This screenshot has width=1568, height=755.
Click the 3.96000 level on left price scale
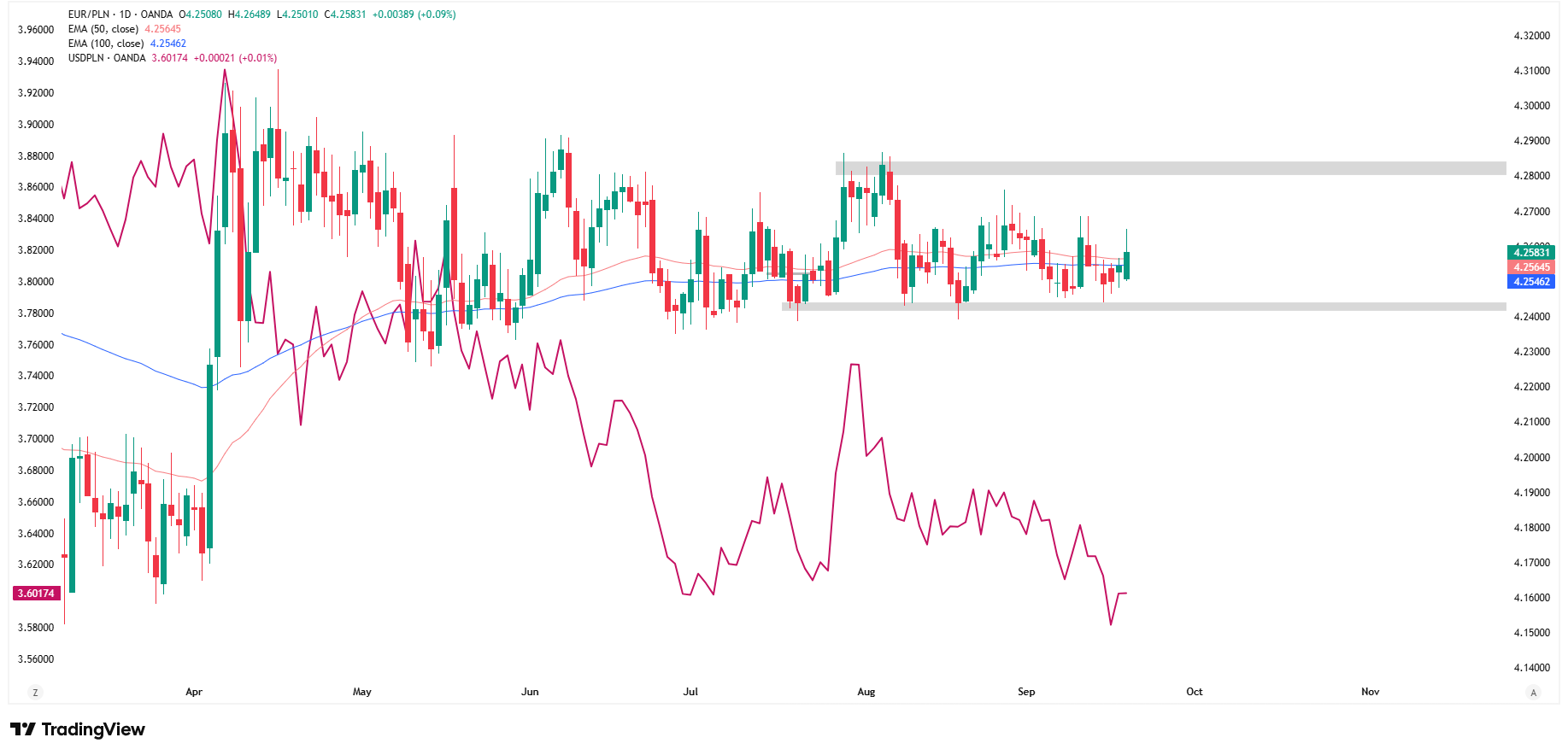(36, 30)
